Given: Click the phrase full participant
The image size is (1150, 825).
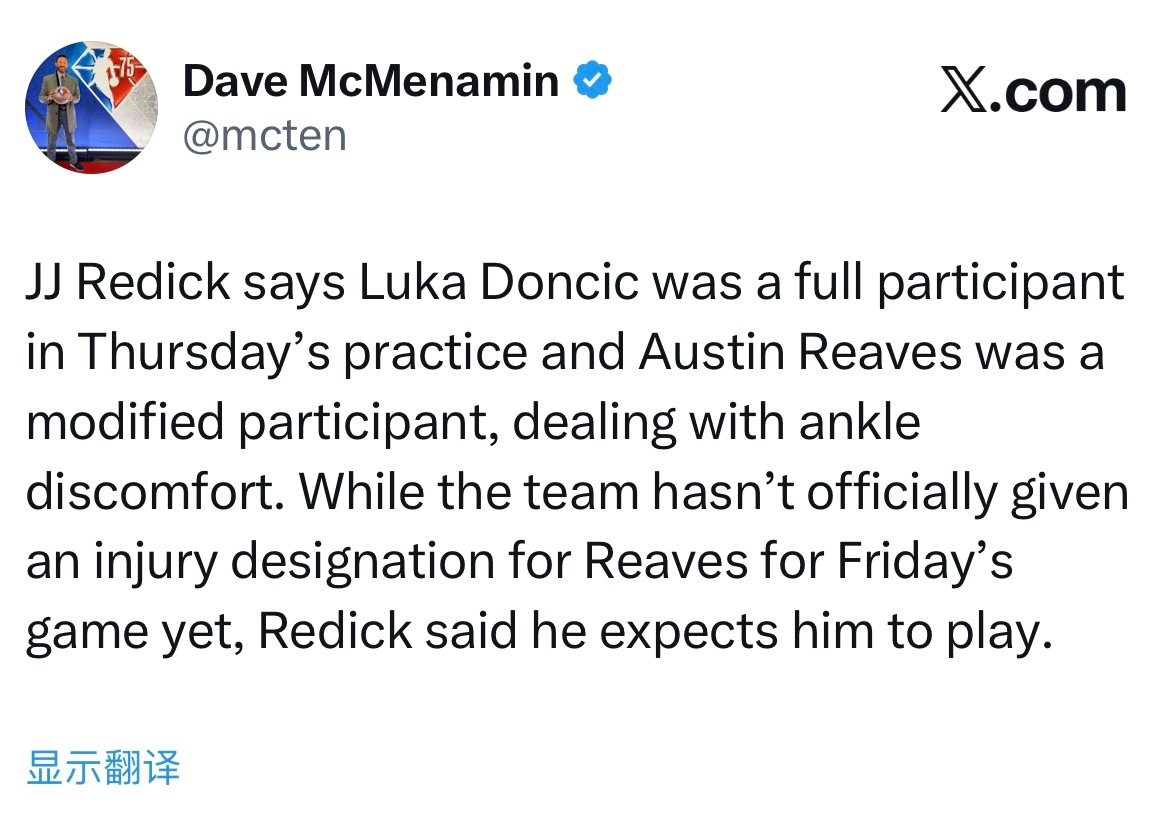Looking at the screenshot, I should point(959,282).
